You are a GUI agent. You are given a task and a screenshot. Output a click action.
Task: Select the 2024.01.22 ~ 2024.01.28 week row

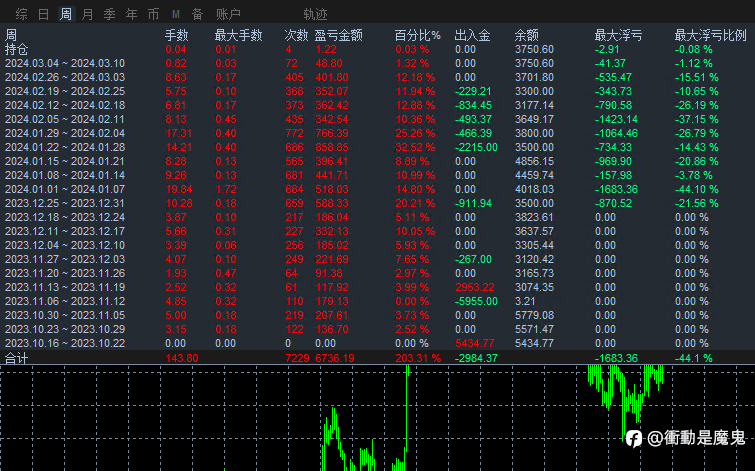[378, 147]
